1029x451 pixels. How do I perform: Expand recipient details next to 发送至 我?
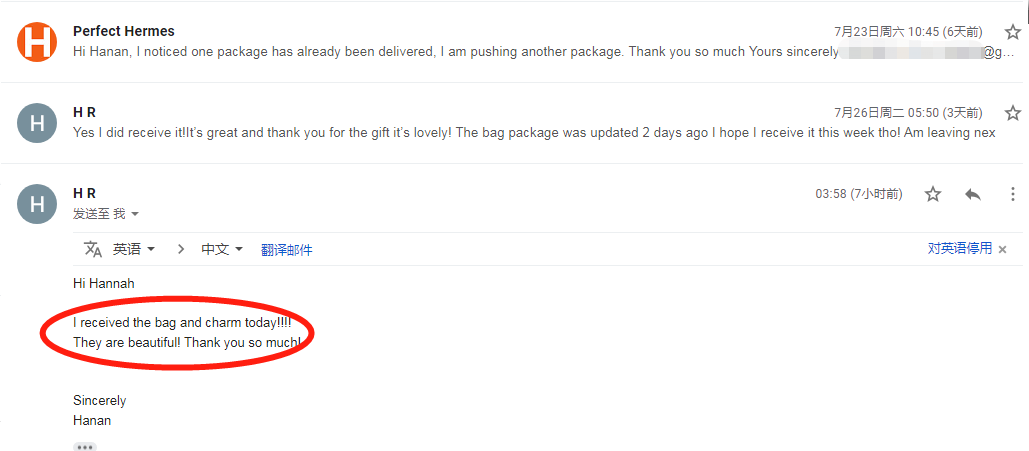click(135, 214)
